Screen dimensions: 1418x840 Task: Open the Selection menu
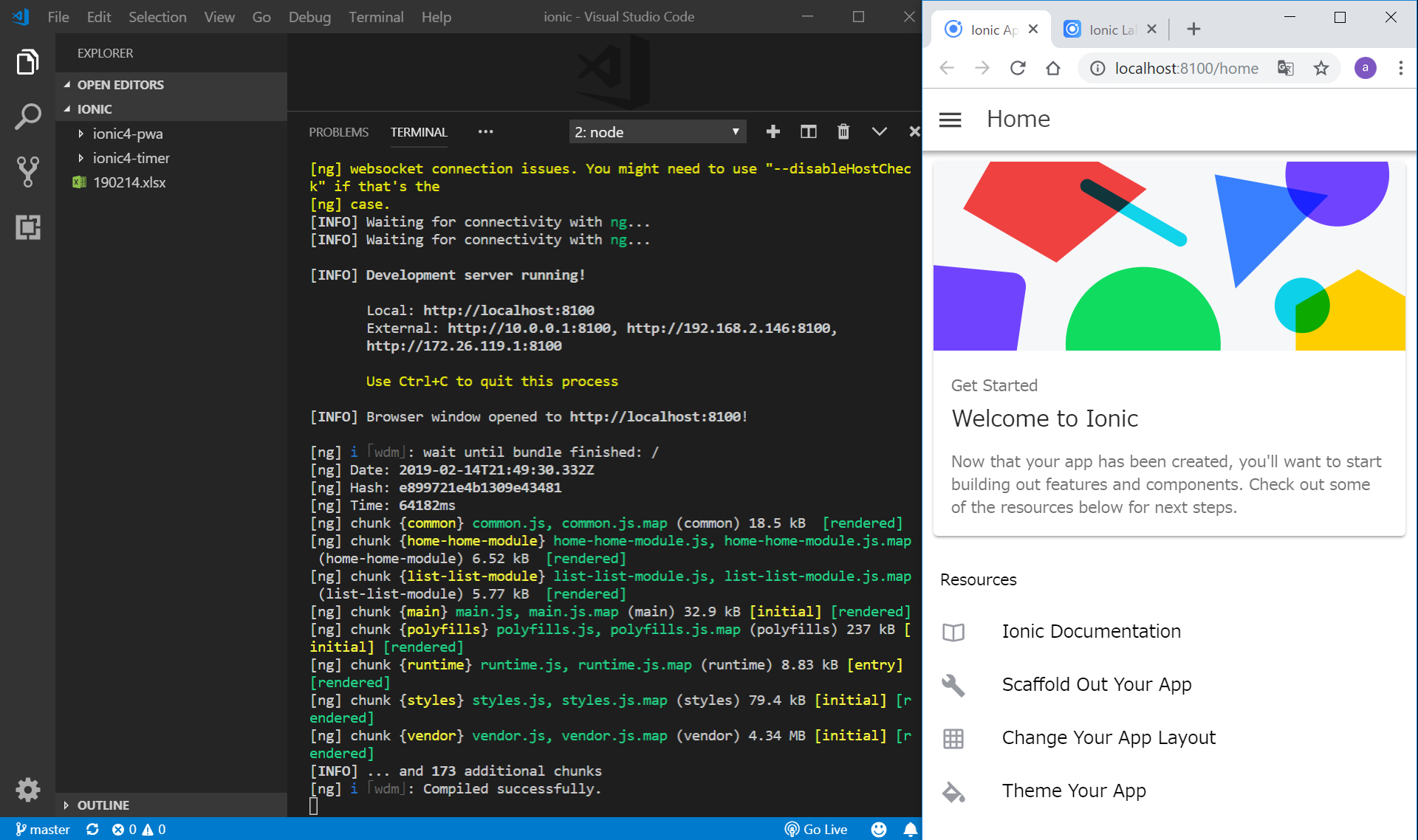pyautogui.click(x=157, y=16)
